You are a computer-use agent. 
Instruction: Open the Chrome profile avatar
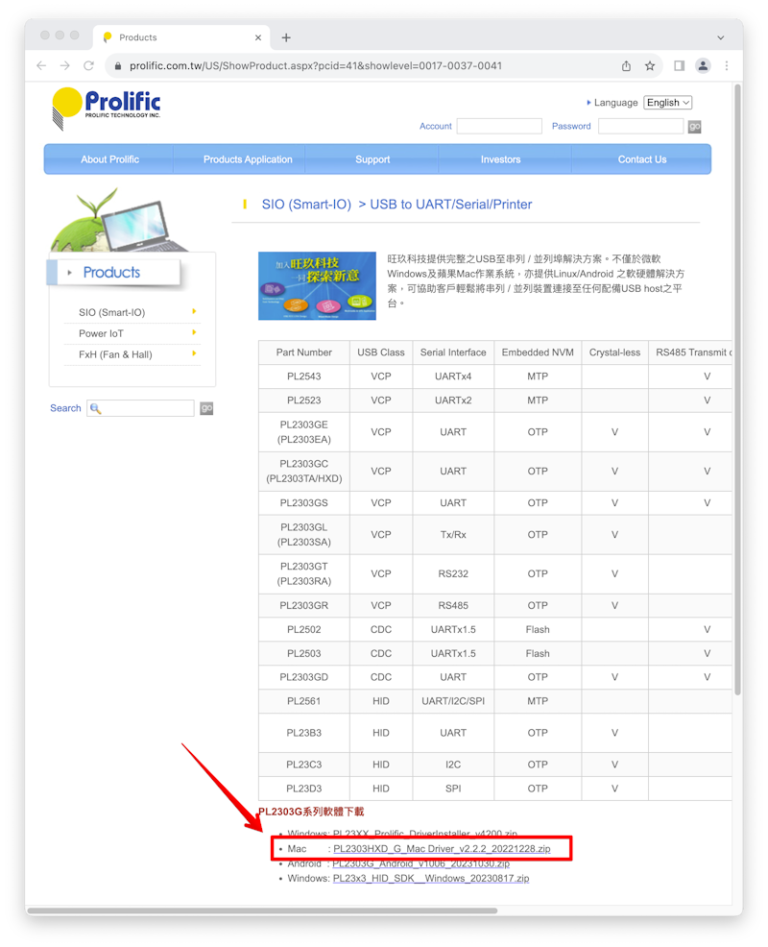point(703,66)
